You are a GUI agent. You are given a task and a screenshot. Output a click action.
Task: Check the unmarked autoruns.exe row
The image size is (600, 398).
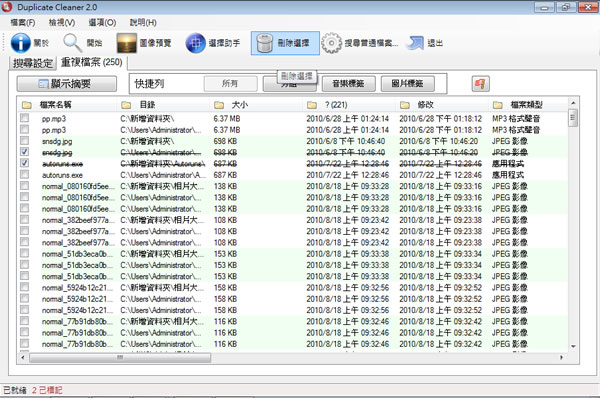click(x=24, y=175)
